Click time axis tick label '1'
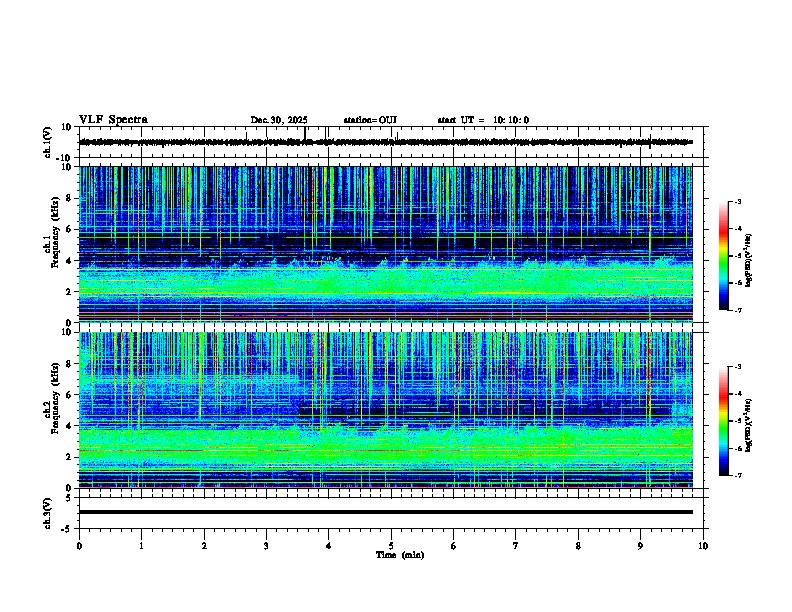Image resolution: width=792 pixels, height=612 pixels. coord(141,546)
